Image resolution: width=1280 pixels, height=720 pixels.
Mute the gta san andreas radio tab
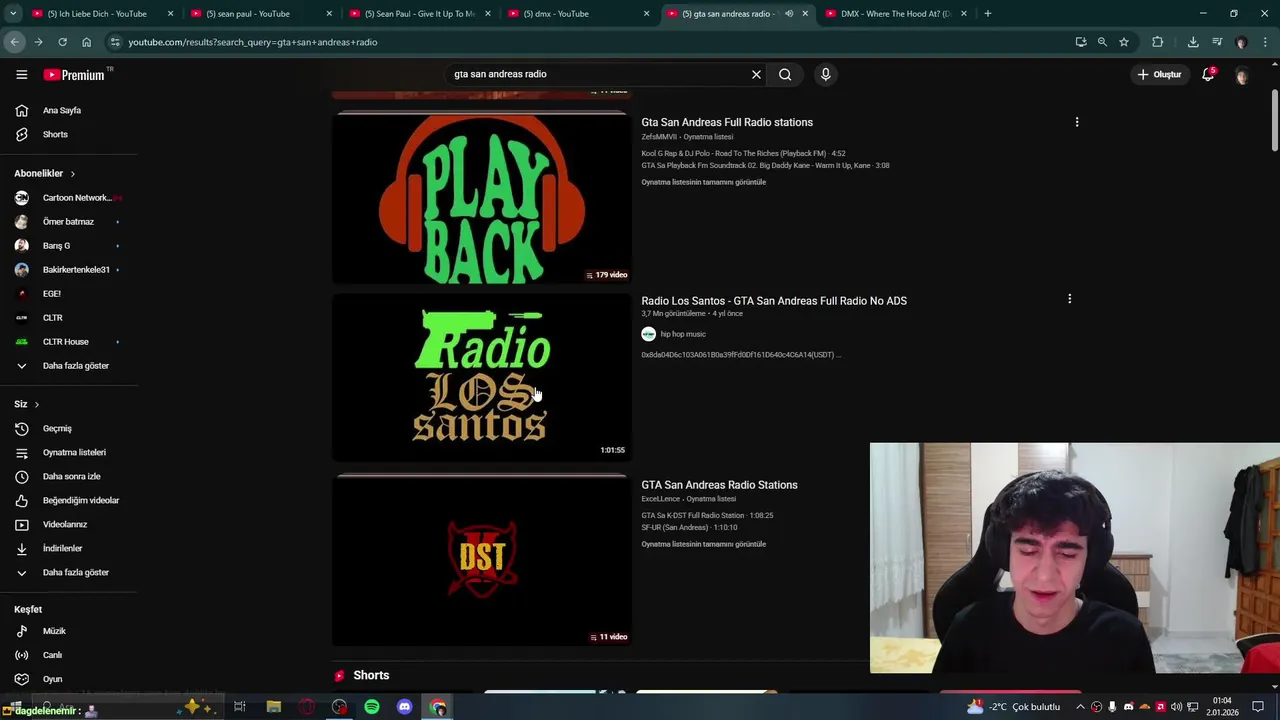[789, 14]
